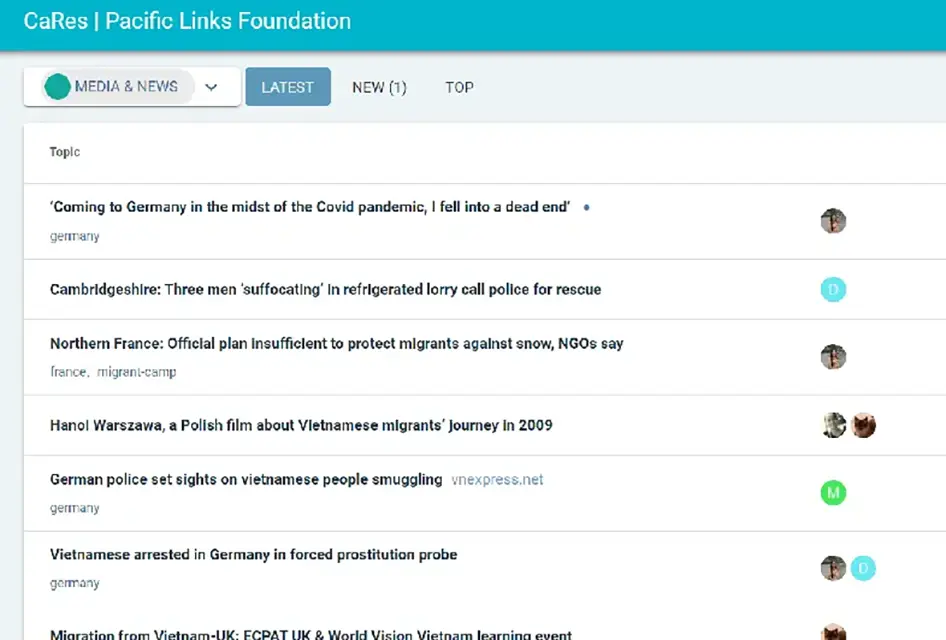The width and height of the screenshot is (946, 640).
Task: Open the Northern France migrants snow topic
Action: pos(336,344)
